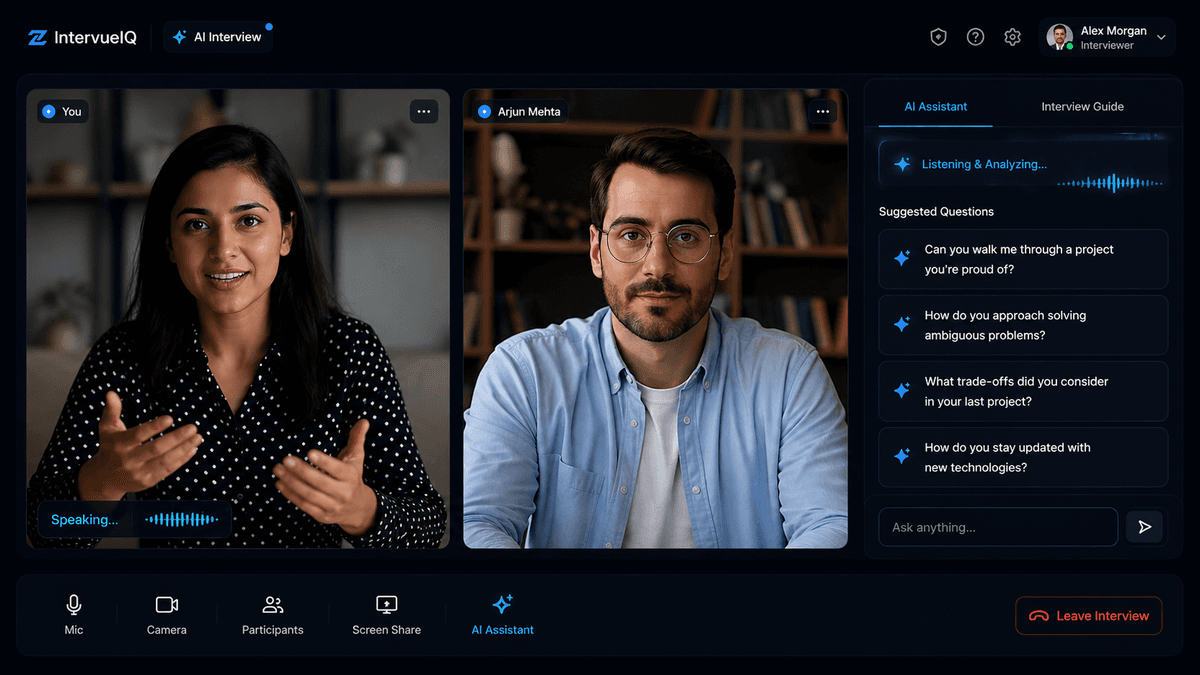Image resolution: width=1200 pixels, height=675 pixels.
Task: Click the IntervueIQ logo icon
Action: tap(37, 37)
